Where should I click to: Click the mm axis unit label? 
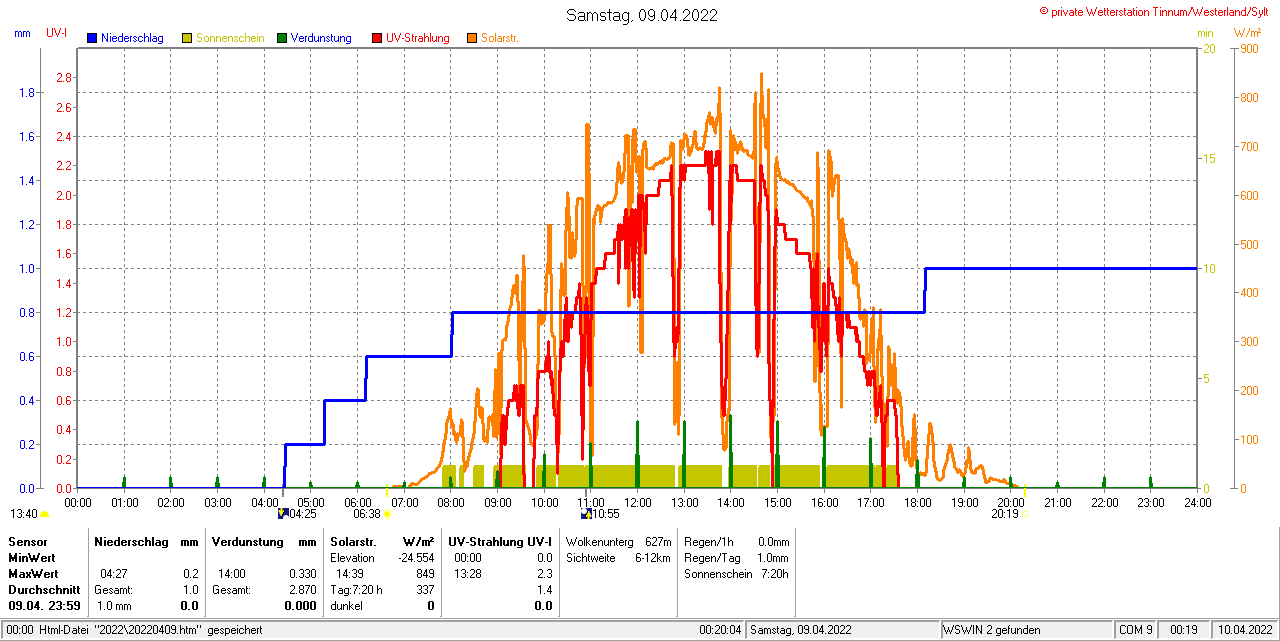coord(23,33)
